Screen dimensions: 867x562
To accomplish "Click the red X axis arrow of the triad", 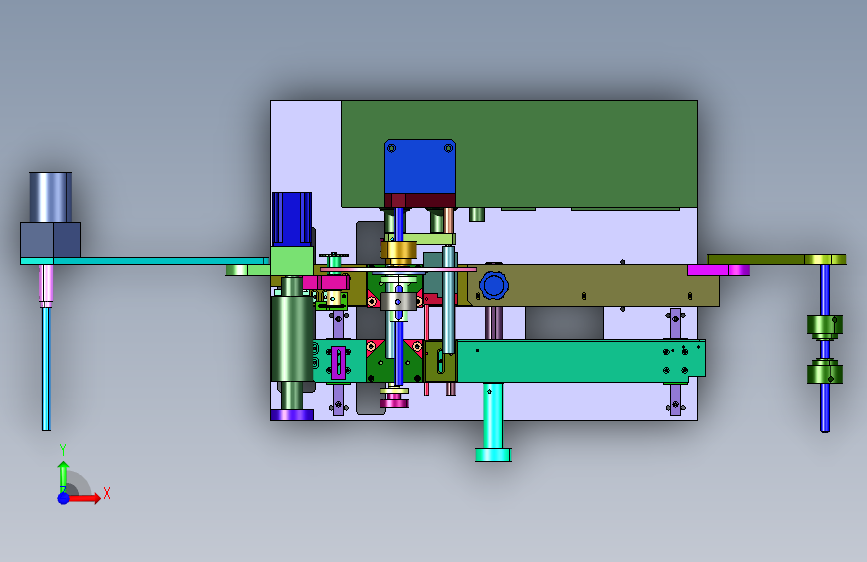I will [x=84, y=498].
